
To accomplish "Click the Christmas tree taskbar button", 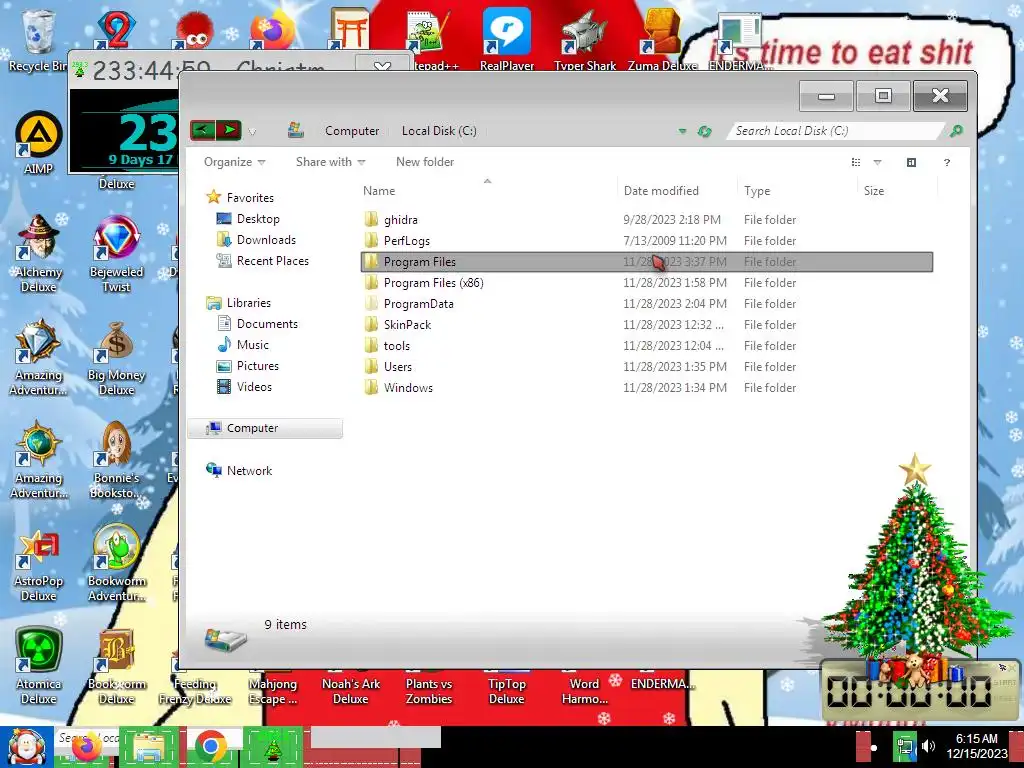I will pyautogui.click(x=273, y=747).
